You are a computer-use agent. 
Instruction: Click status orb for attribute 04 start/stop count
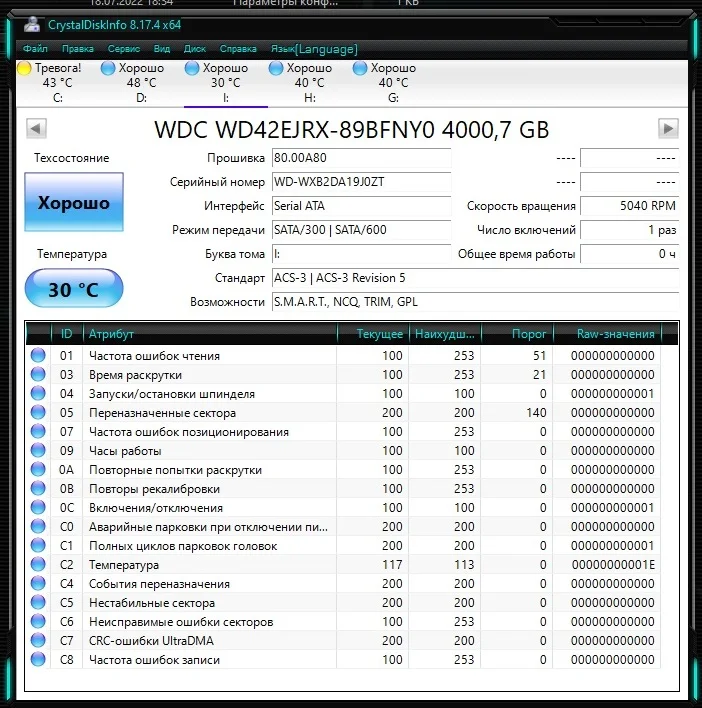pyautogui.click(x=38, y=393)
